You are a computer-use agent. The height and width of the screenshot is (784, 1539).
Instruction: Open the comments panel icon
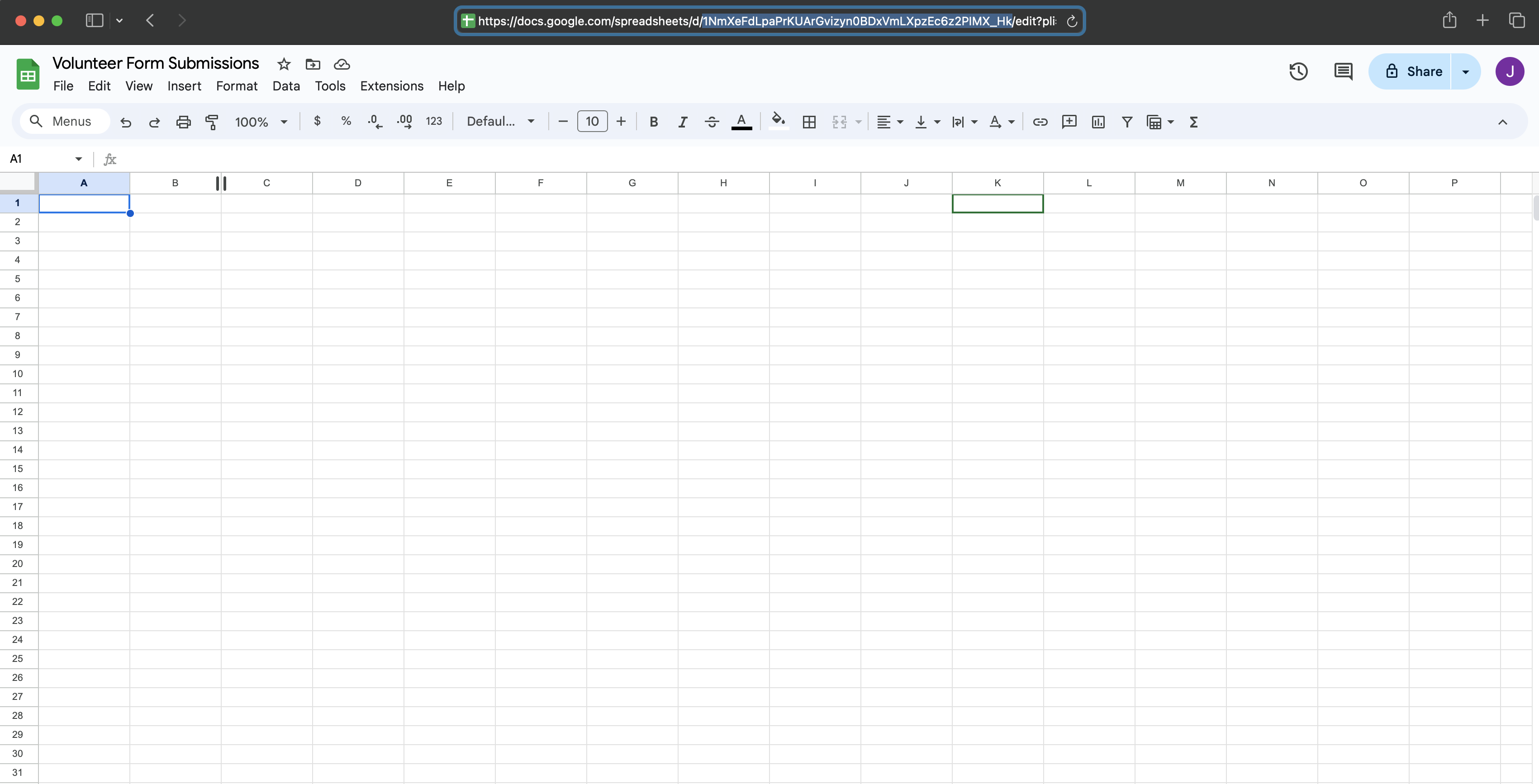click(x=1343, y=71)
